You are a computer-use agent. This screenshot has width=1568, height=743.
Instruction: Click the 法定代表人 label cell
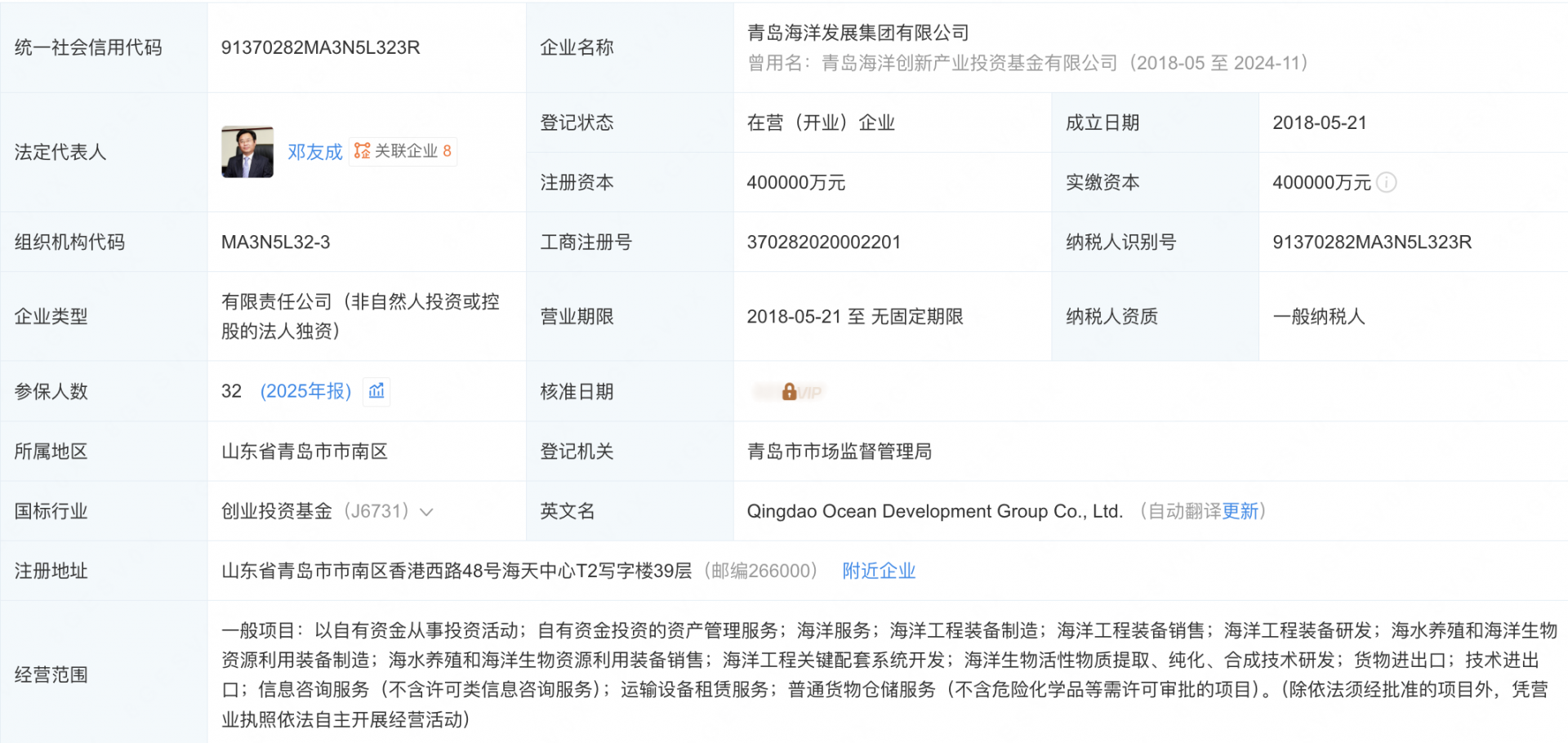point(104,152)
